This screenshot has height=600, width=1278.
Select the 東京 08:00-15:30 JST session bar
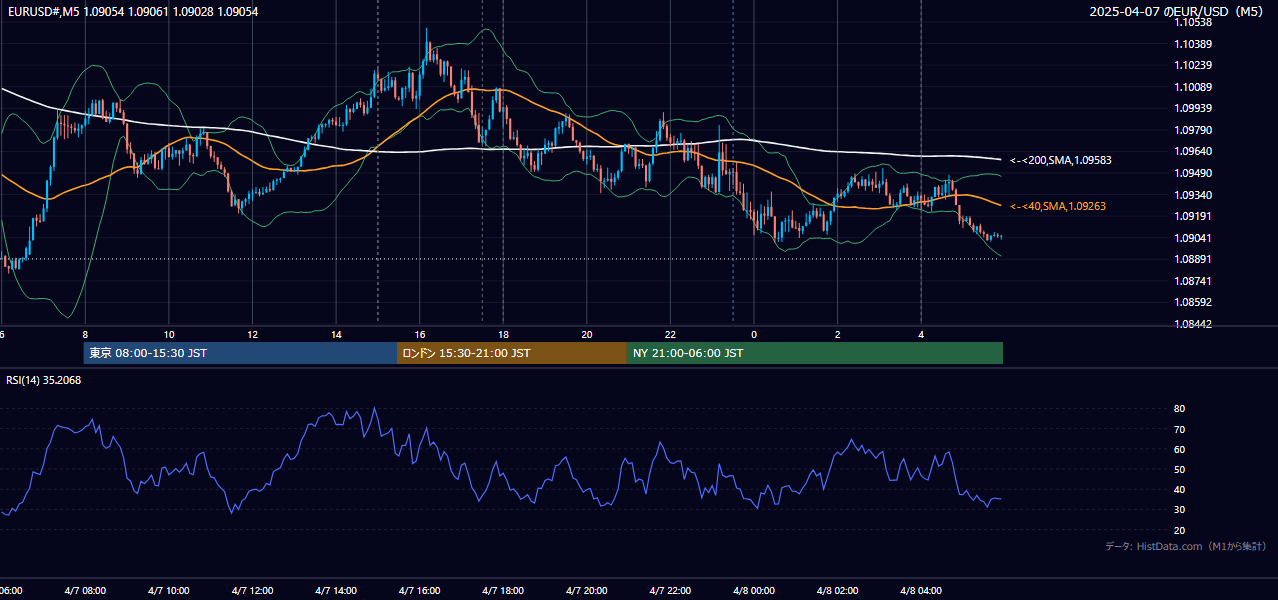click(x=241, y=353)
